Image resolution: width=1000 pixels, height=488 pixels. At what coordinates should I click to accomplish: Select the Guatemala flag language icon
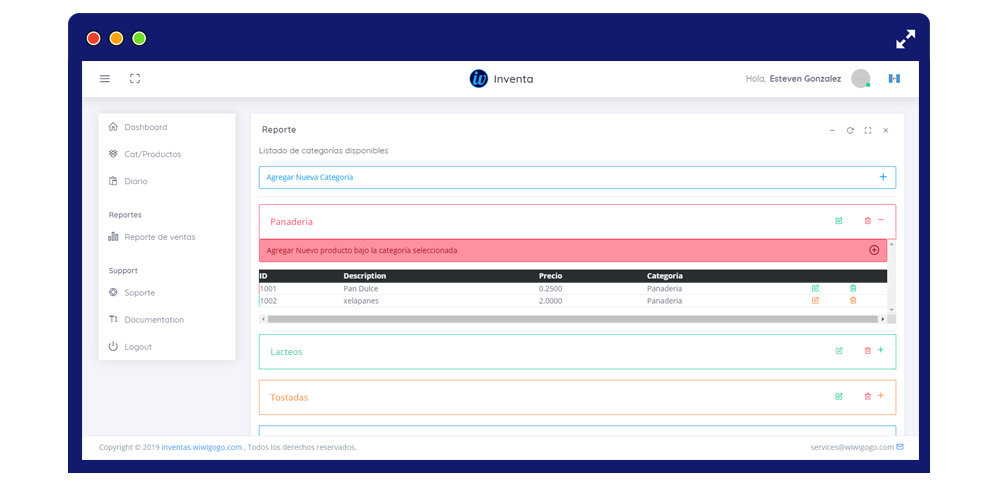click(x=894, y=78)
